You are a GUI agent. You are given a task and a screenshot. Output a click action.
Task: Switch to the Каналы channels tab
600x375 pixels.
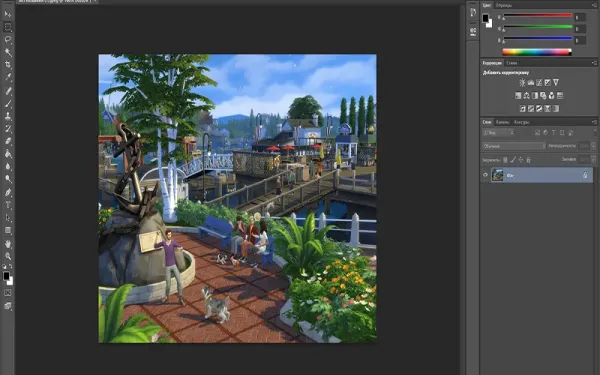click(502, 122)
